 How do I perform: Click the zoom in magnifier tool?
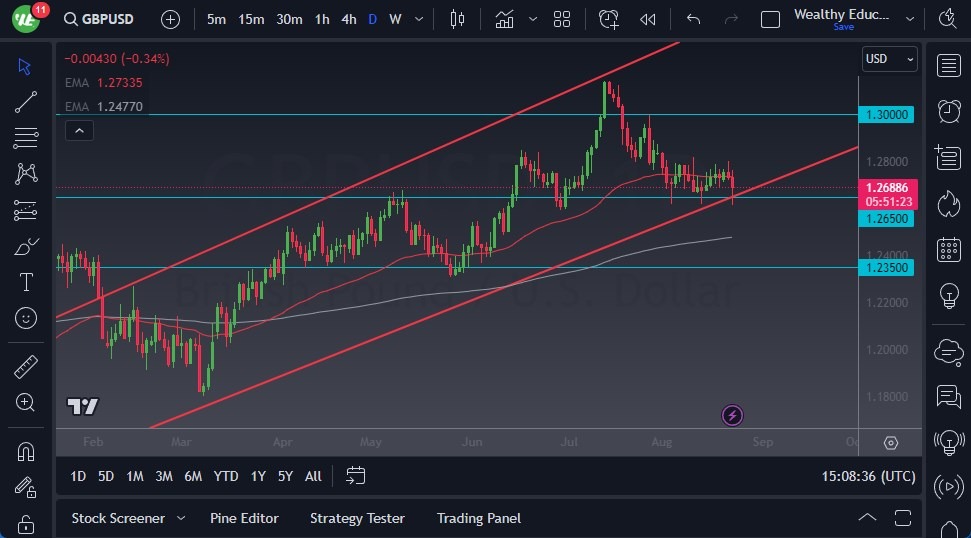(x=26, y=402)
